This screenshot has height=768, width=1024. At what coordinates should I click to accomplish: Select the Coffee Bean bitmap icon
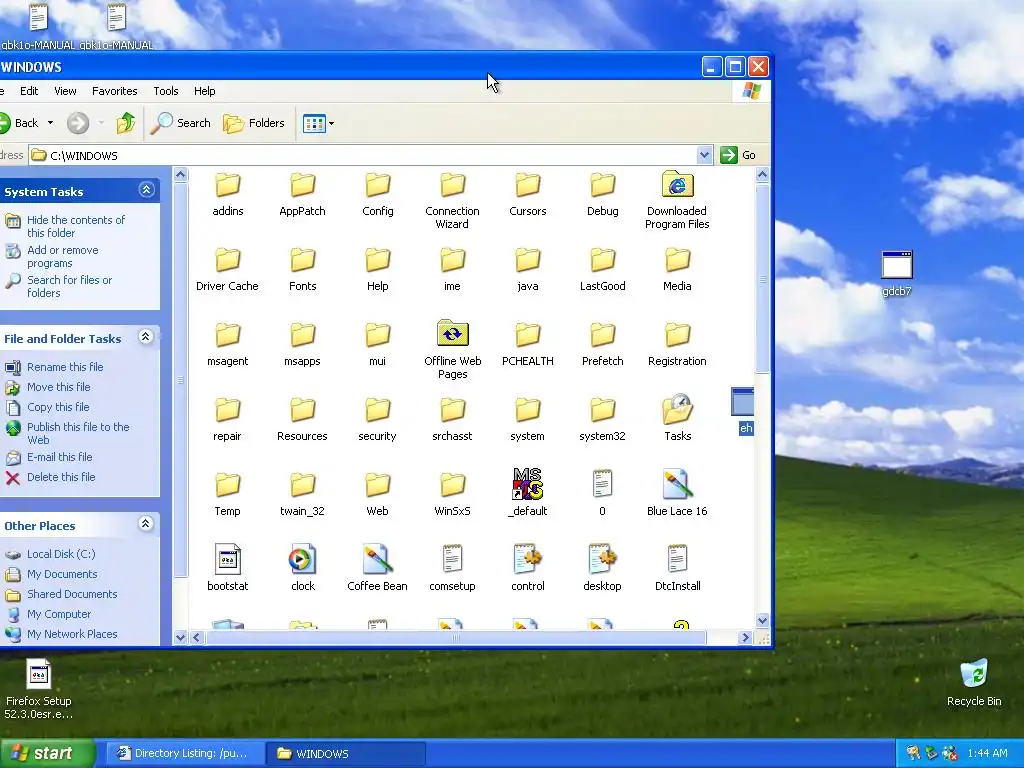[x=377, y=559]
